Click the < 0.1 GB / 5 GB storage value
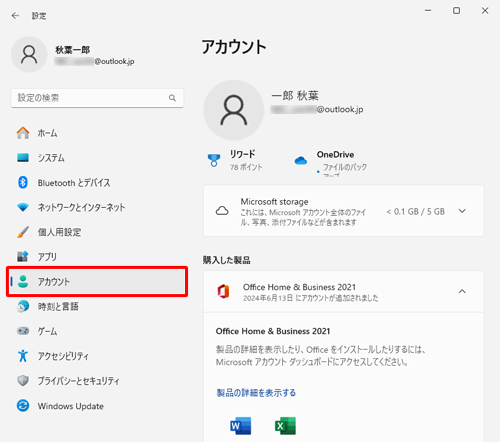Image resolution: width=500 pixels, height=442 pixels. pyautogui.click(x=416, y=211)
